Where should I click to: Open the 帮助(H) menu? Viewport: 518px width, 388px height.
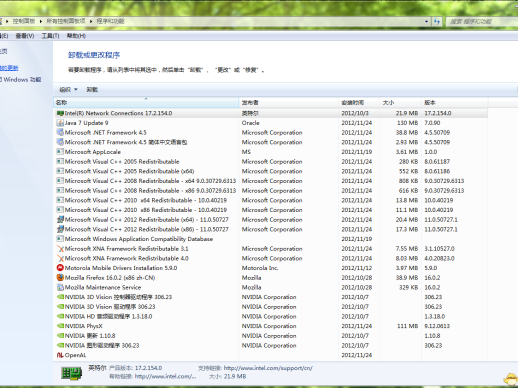click(x=76, y=36)
